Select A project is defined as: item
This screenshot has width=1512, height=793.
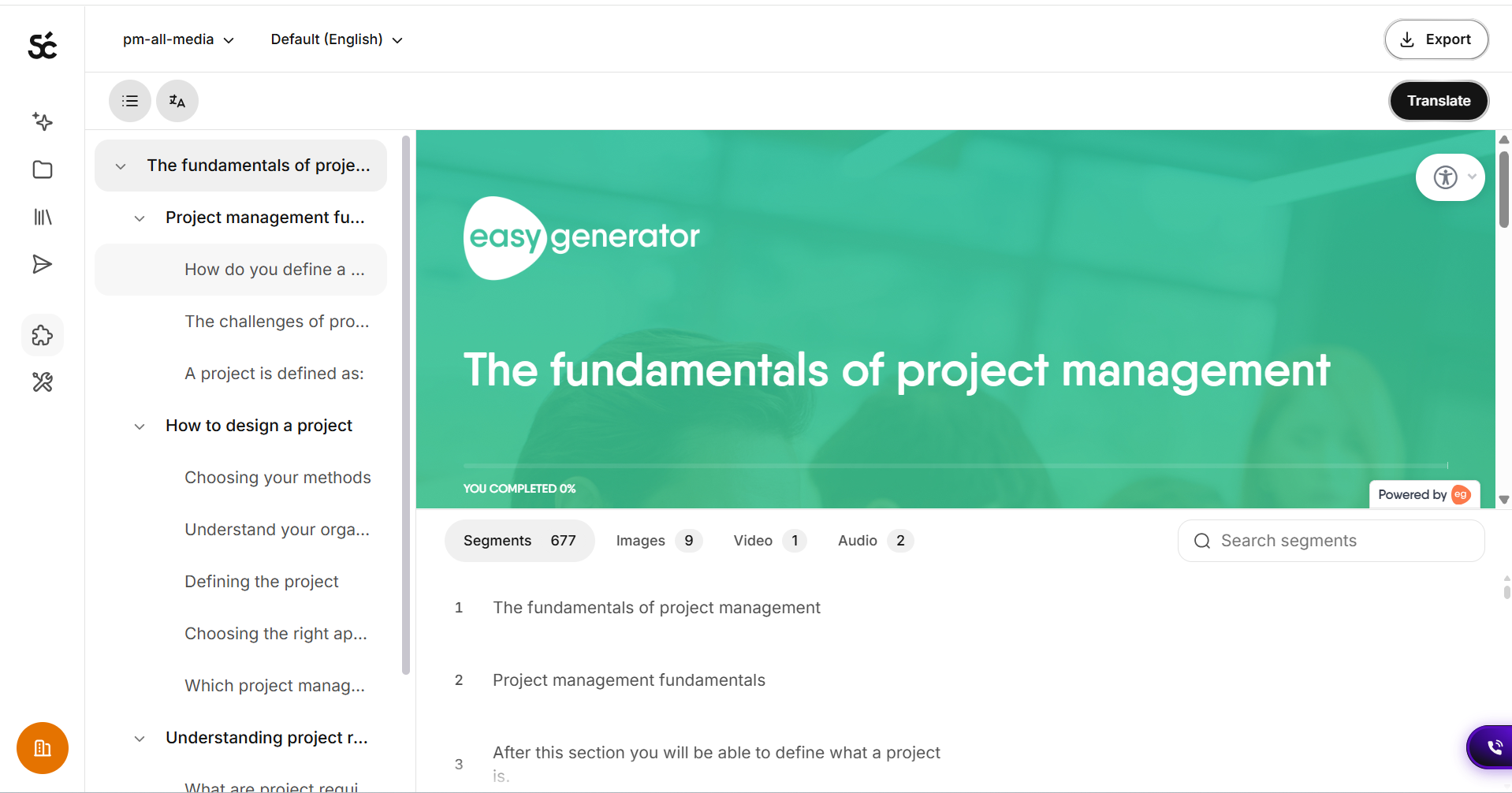[x=240, y=374]
